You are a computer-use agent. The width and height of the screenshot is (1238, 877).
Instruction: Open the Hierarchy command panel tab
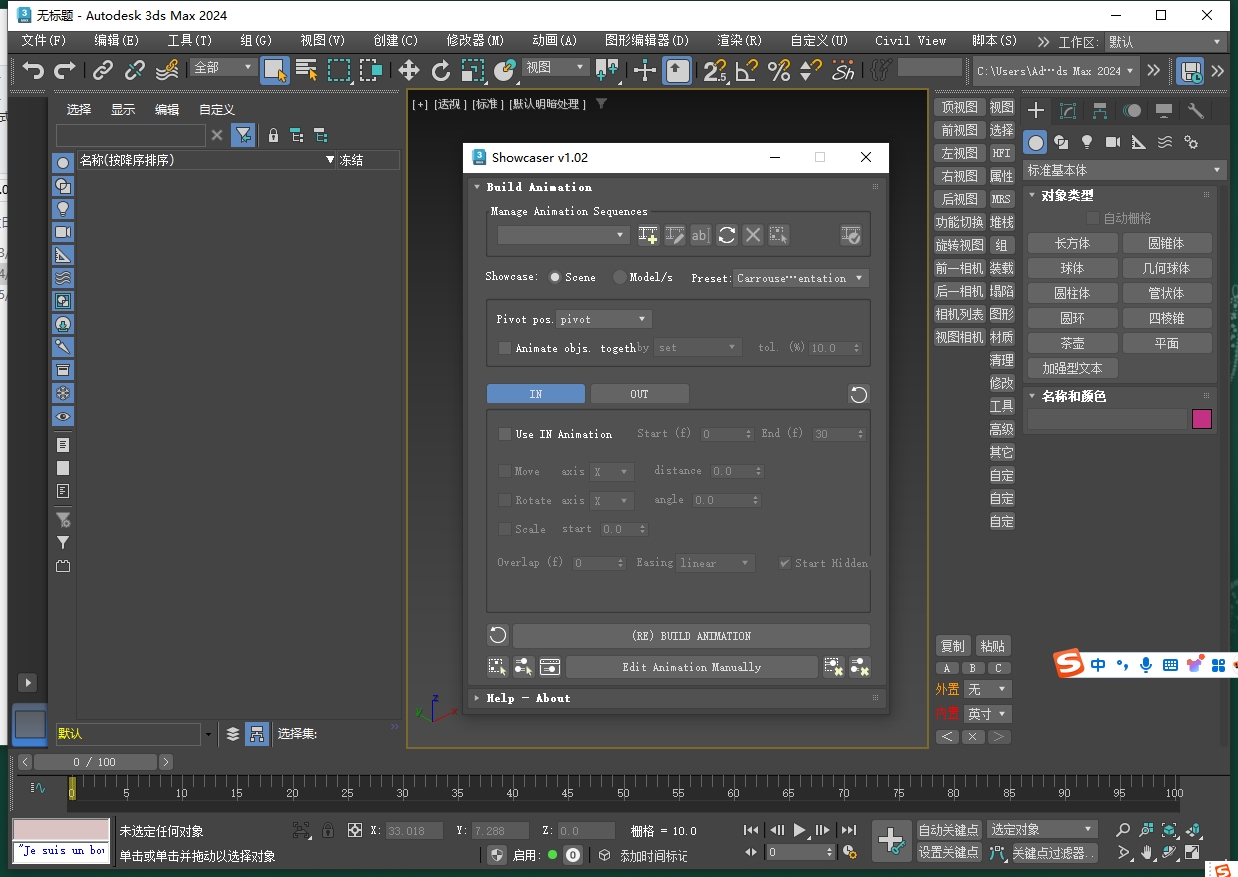(1100, 111)
